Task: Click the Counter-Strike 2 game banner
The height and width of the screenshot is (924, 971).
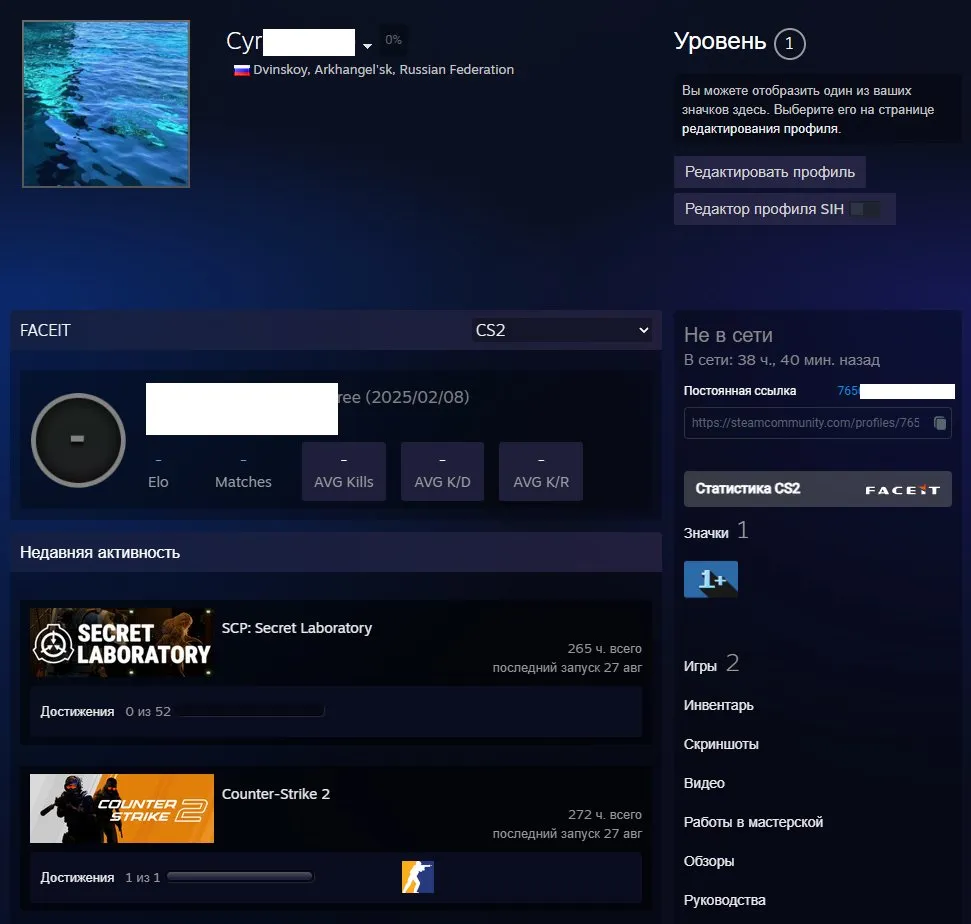Action: click(122, 808)
